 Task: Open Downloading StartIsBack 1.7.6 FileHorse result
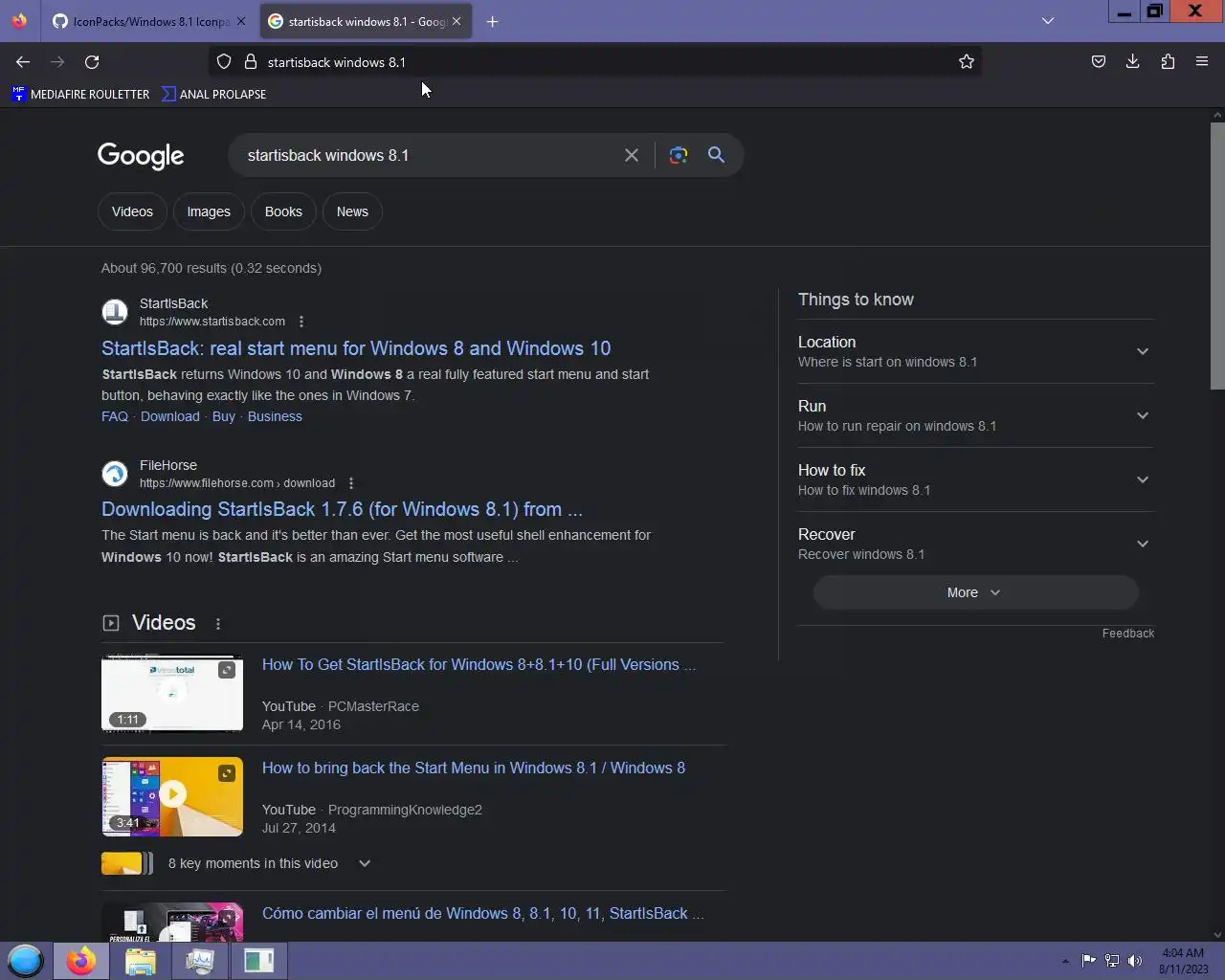coord(342,509)
